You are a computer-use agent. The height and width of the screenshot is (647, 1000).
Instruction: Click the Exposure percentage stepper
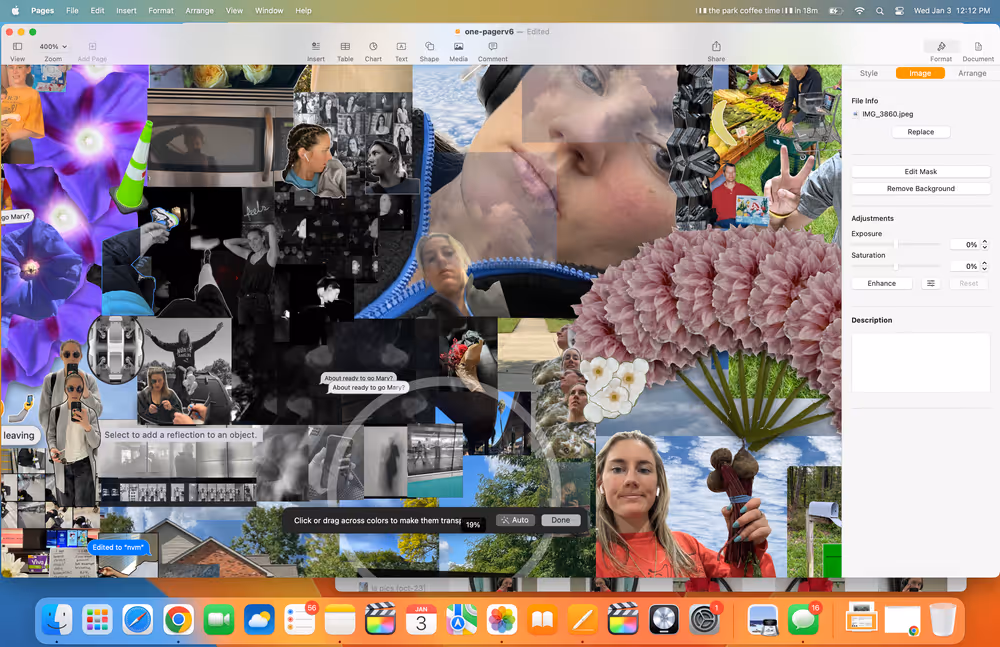[x=985, y=244]
